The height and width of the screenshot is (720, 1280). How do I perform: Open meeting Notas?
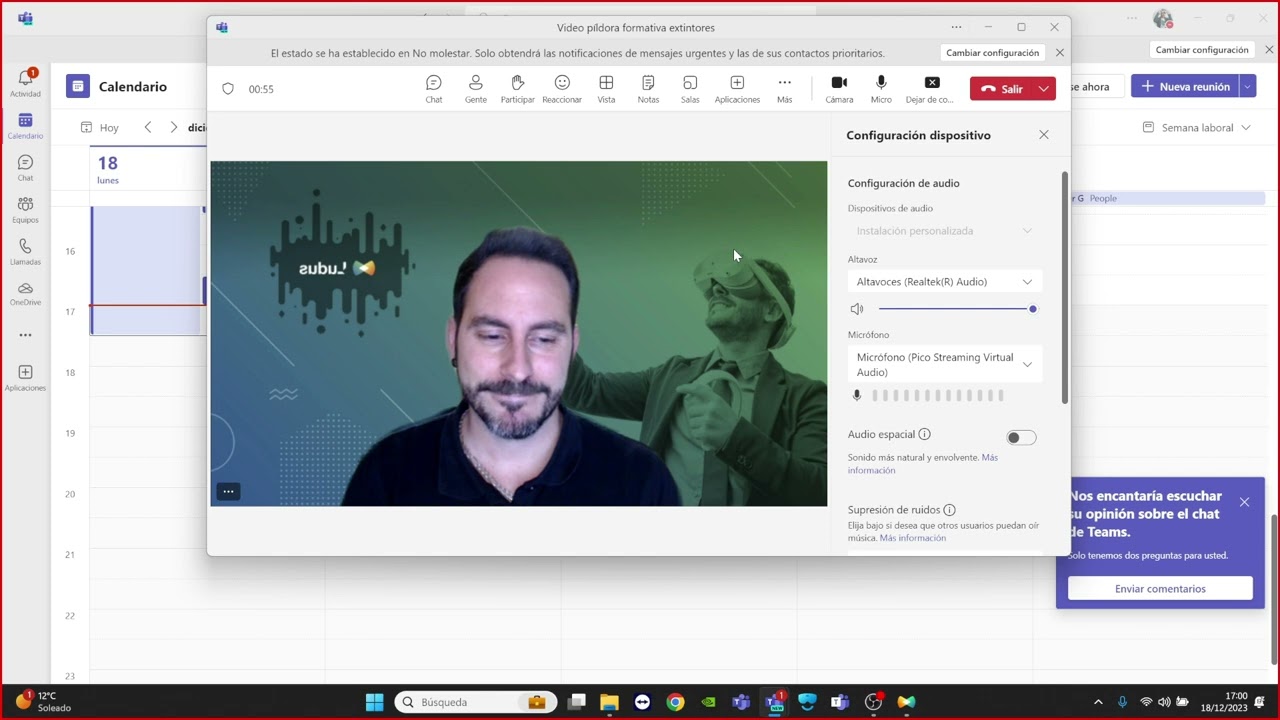click(648, 89)
